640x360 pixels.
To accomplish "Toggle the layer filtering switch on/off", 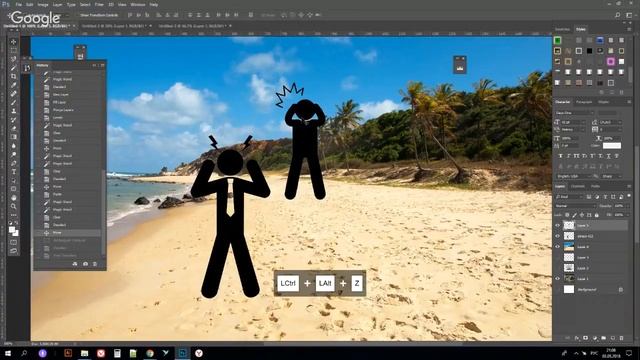I will tap(629, 196).
